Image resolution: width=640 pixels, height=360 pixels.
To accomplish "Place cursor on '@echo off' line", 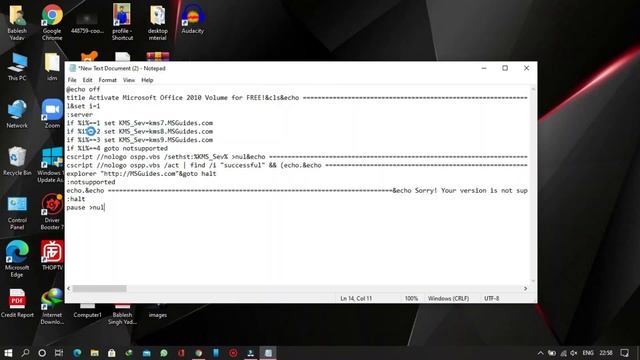I will pos(83,89).
